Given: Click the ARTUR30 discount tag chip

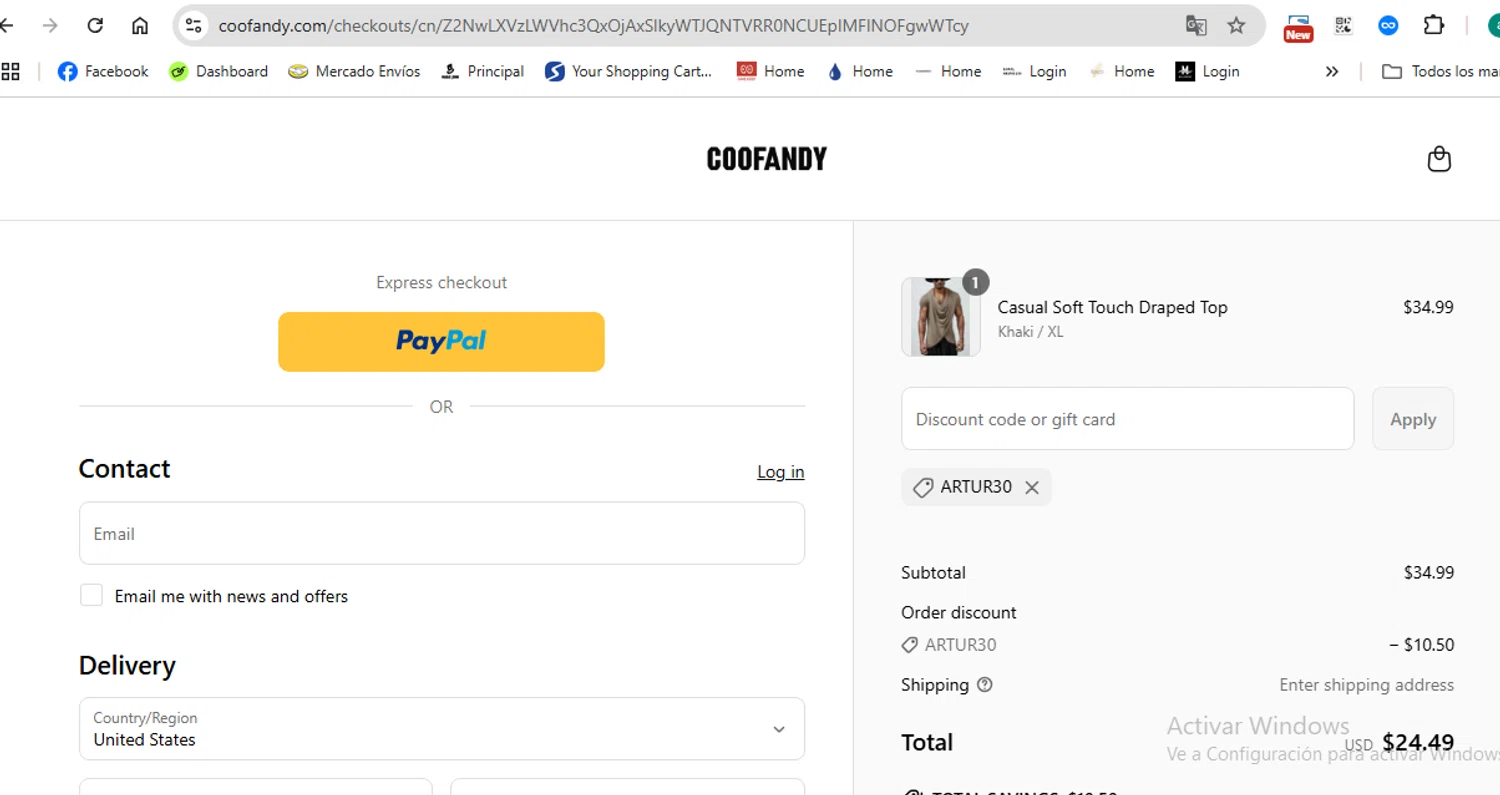Looking at the screenshot, I should point(976,487).
